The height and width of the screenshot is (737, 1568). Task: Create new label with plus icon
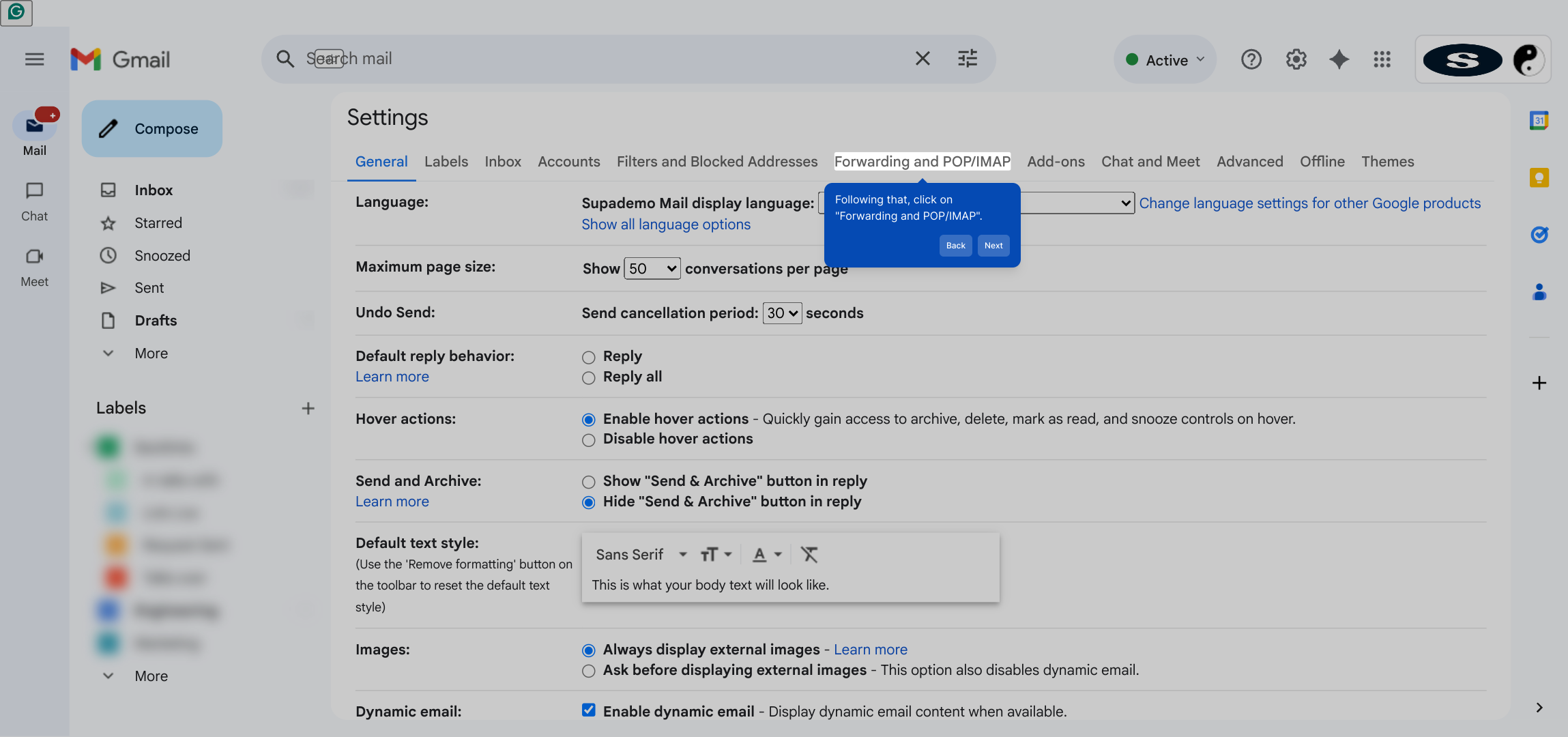click(x=308, y=408)
